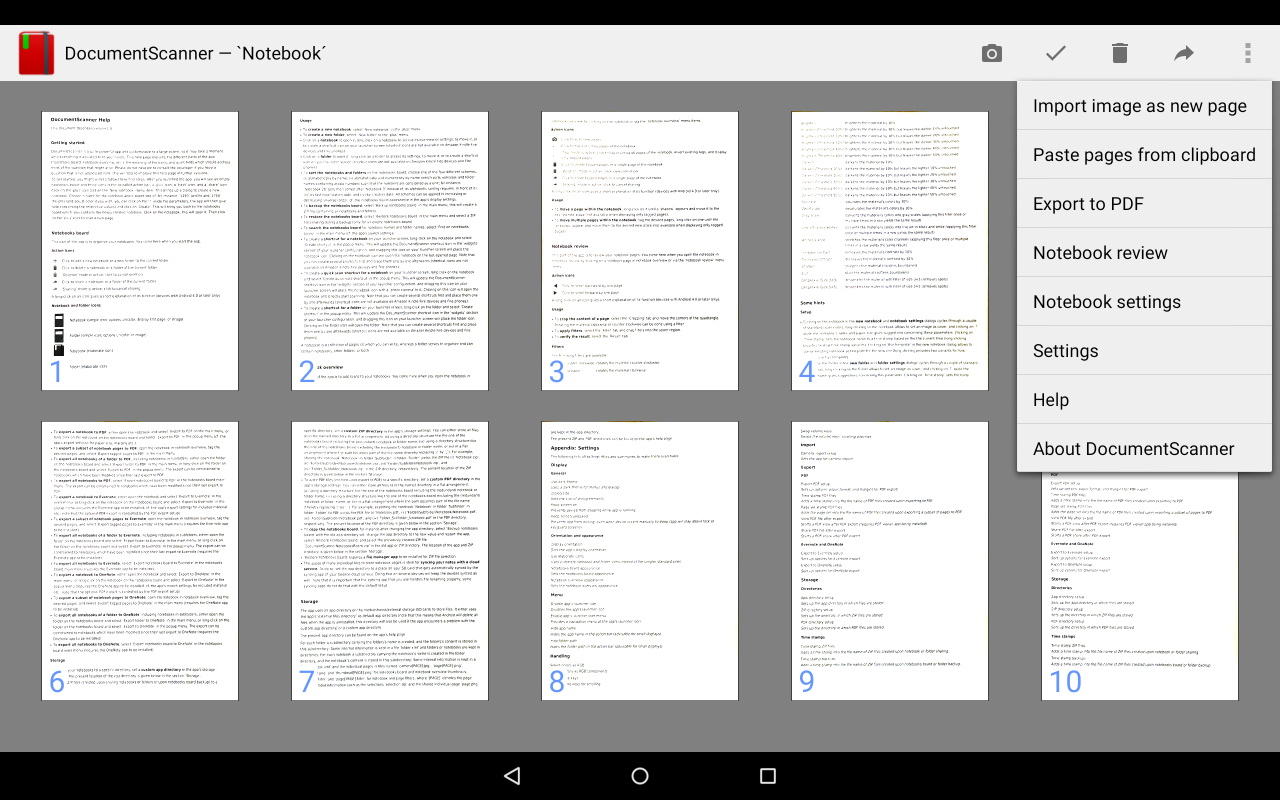
Task: Click the trash icon to delete pages
Action: click(1119, 52)
